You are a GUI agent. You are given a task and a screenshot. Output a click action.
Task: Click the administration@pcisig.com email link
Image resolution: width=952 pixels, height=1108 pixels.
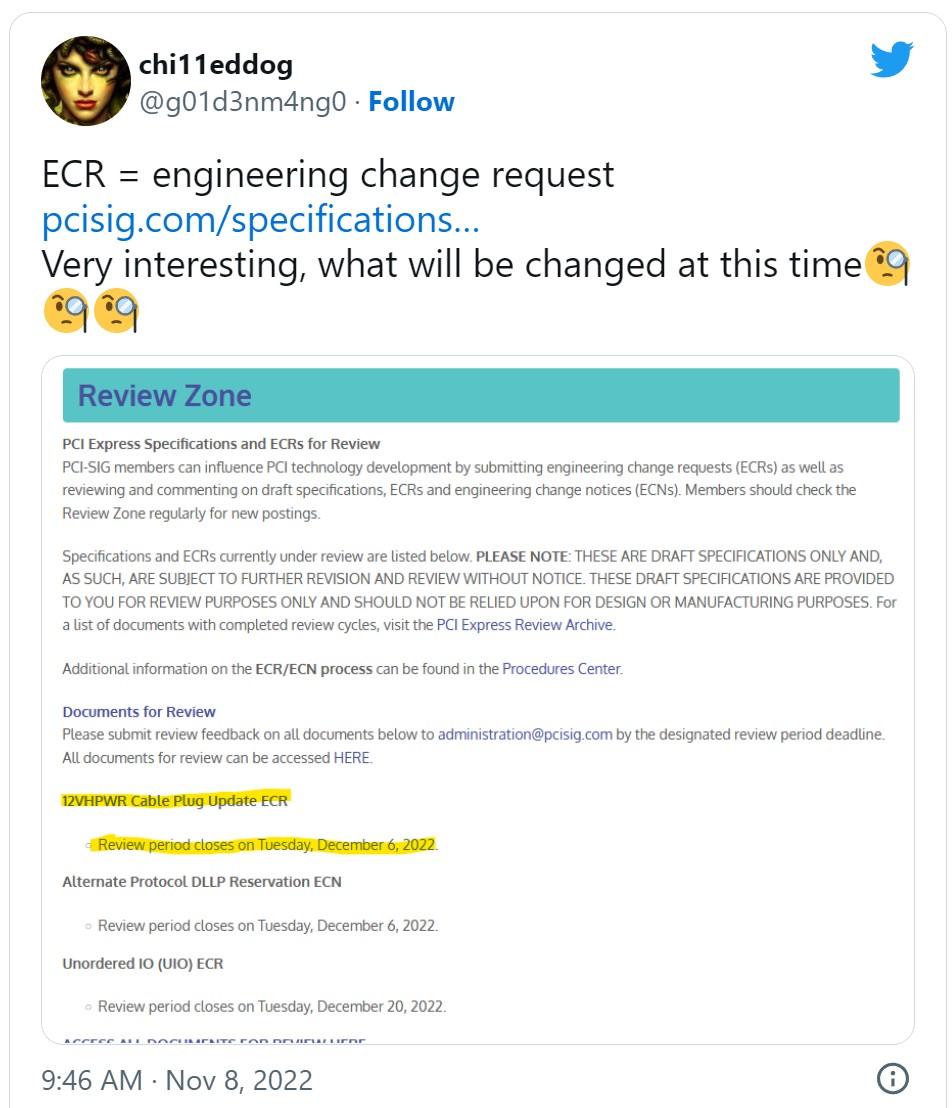click(525, 734)
